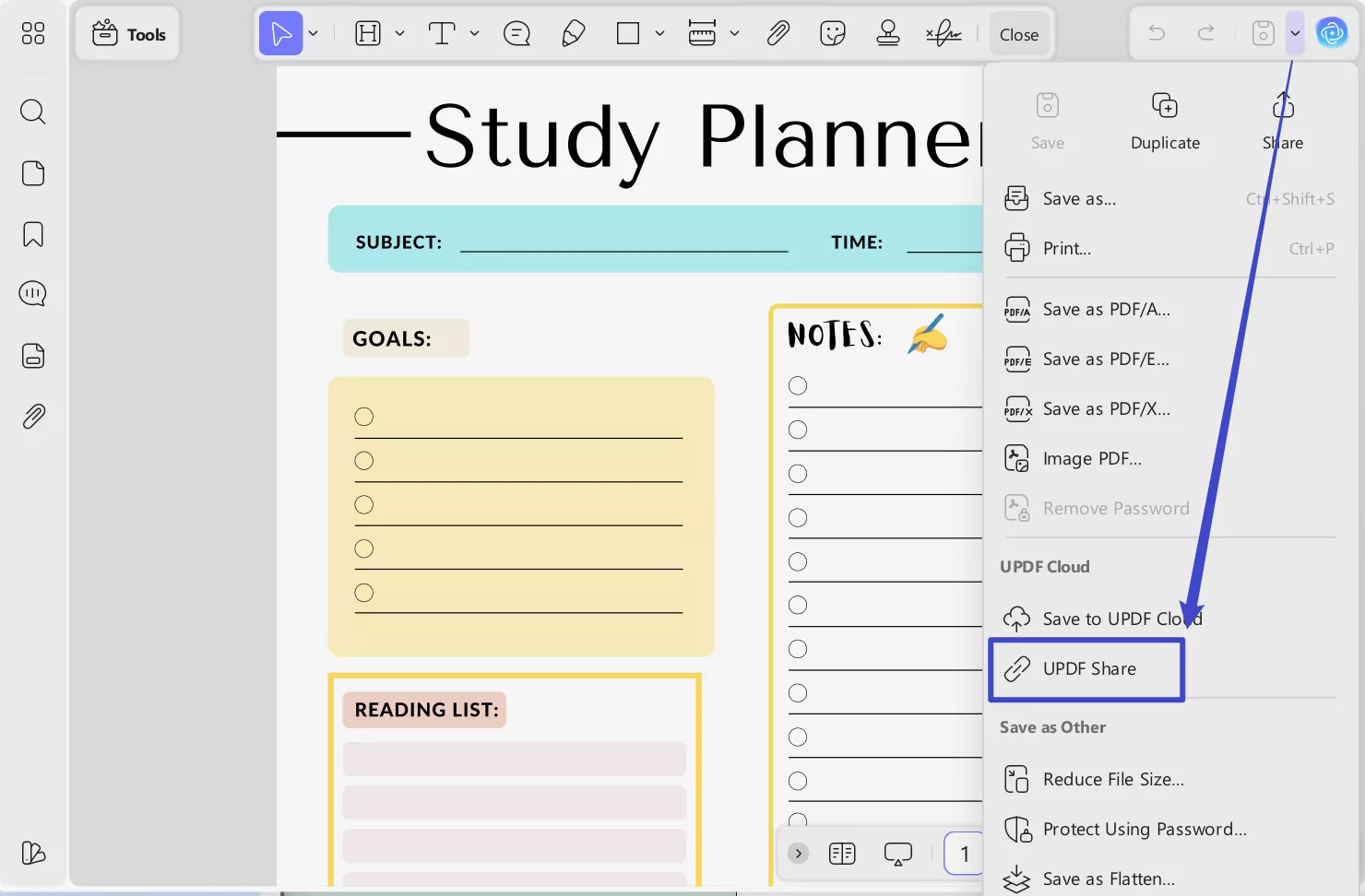Expand the shape tool dropdown arrow
1365x896 pixels.
[659, 34]
